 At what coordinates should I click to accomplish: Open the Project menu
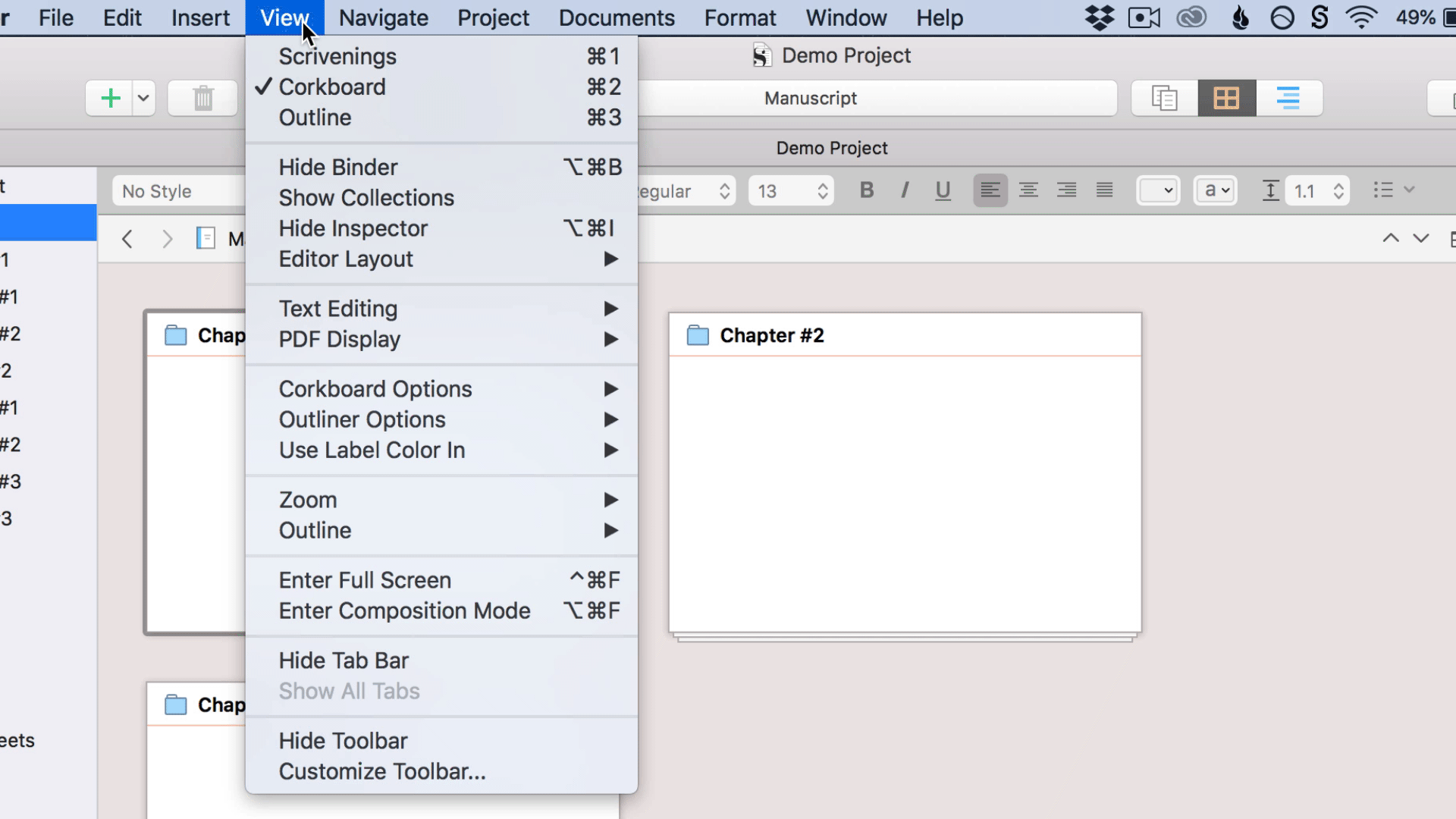click(x=493, y=17)
